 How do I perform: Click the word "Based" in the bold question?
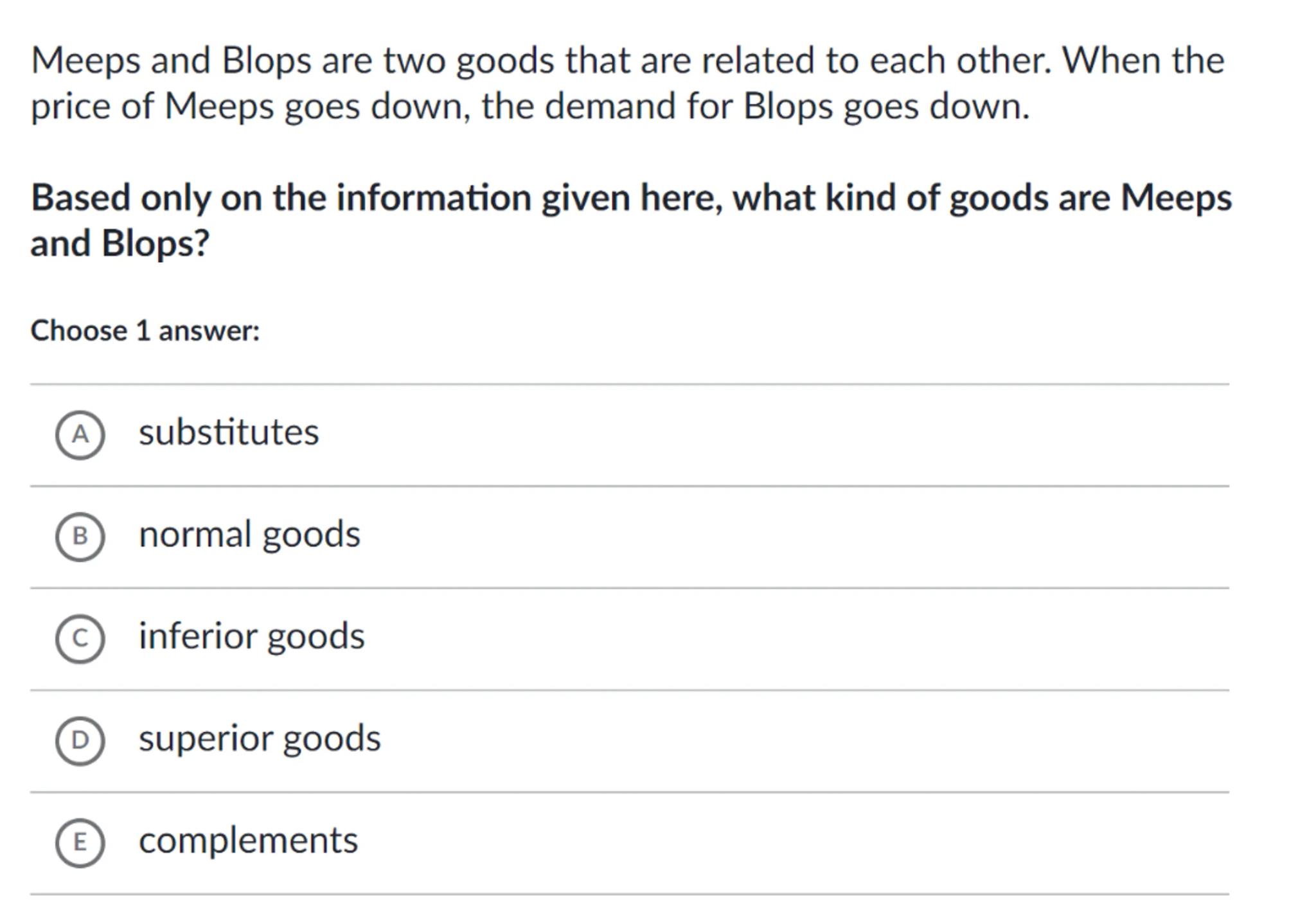(80, 197)
